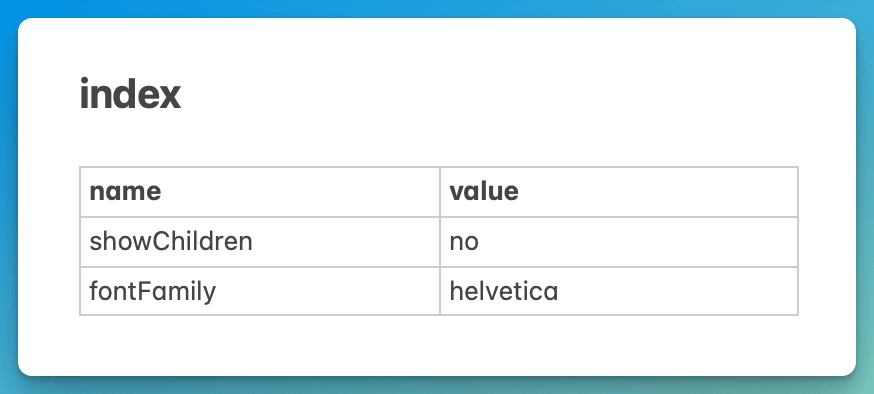
Task: Click empty space after the word showChildren
Action: tap(346, 242)
